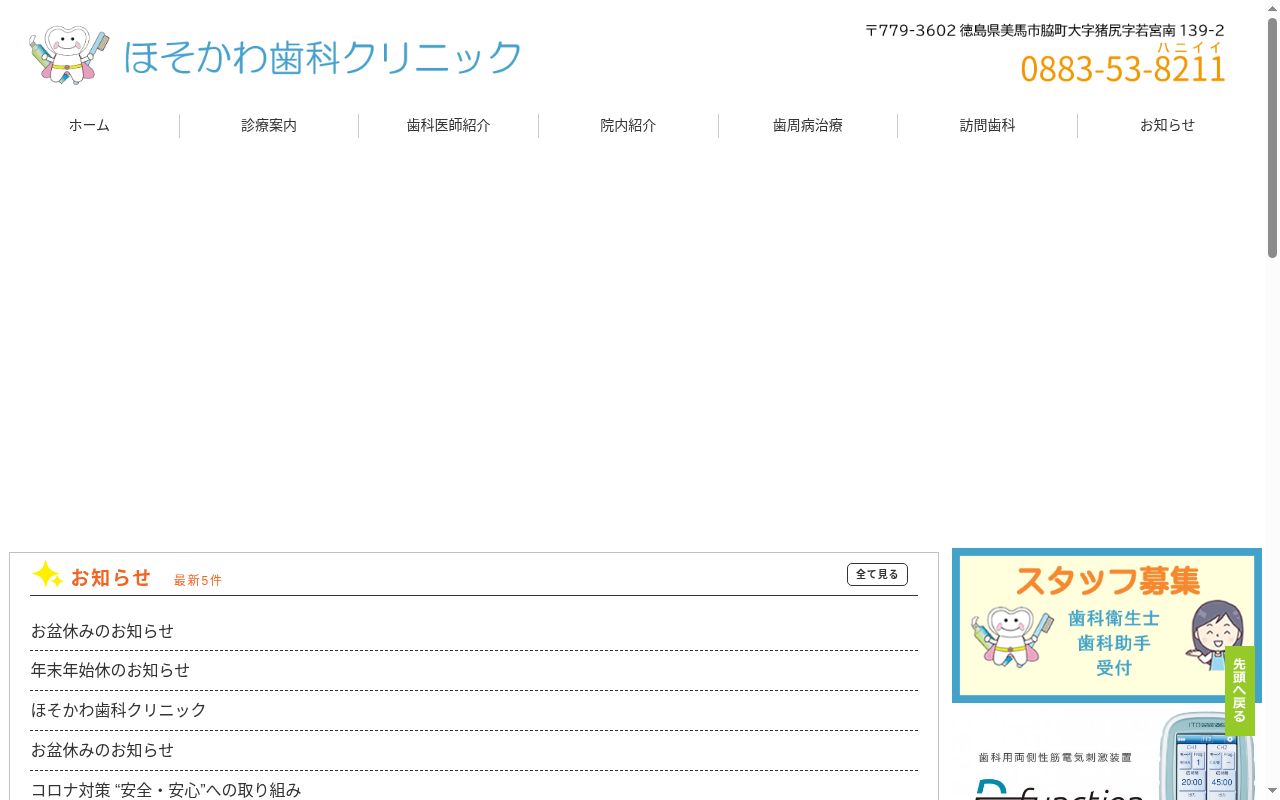Open 年末年始休のお知らせ news entry
Screen dimensions: 1280x800
tap(110, 670)
